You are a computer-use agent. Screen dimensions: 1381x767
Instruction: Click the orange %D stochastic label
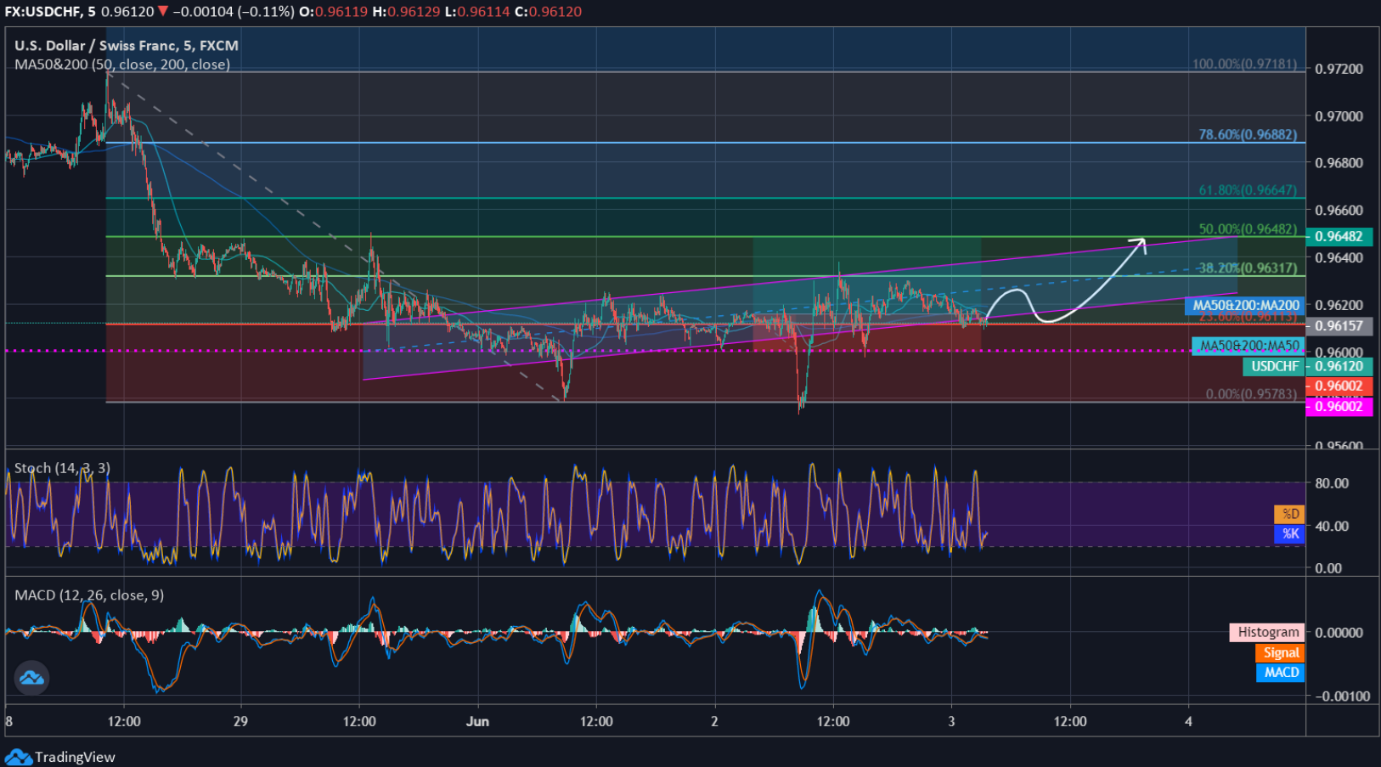coord(1288,514)
